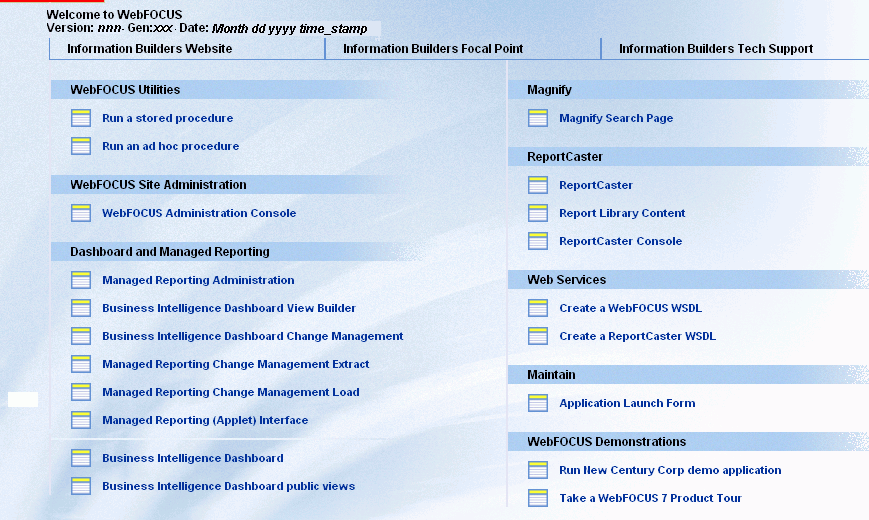Open the Run a stored procedure link
The width and height of the screenshot is (869, 520).
click(167, 118)
